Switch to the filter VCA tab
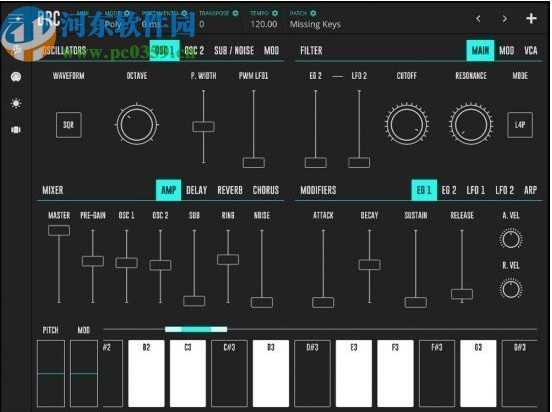The width and height of the screenshot is (552, 412). (531, 50)
